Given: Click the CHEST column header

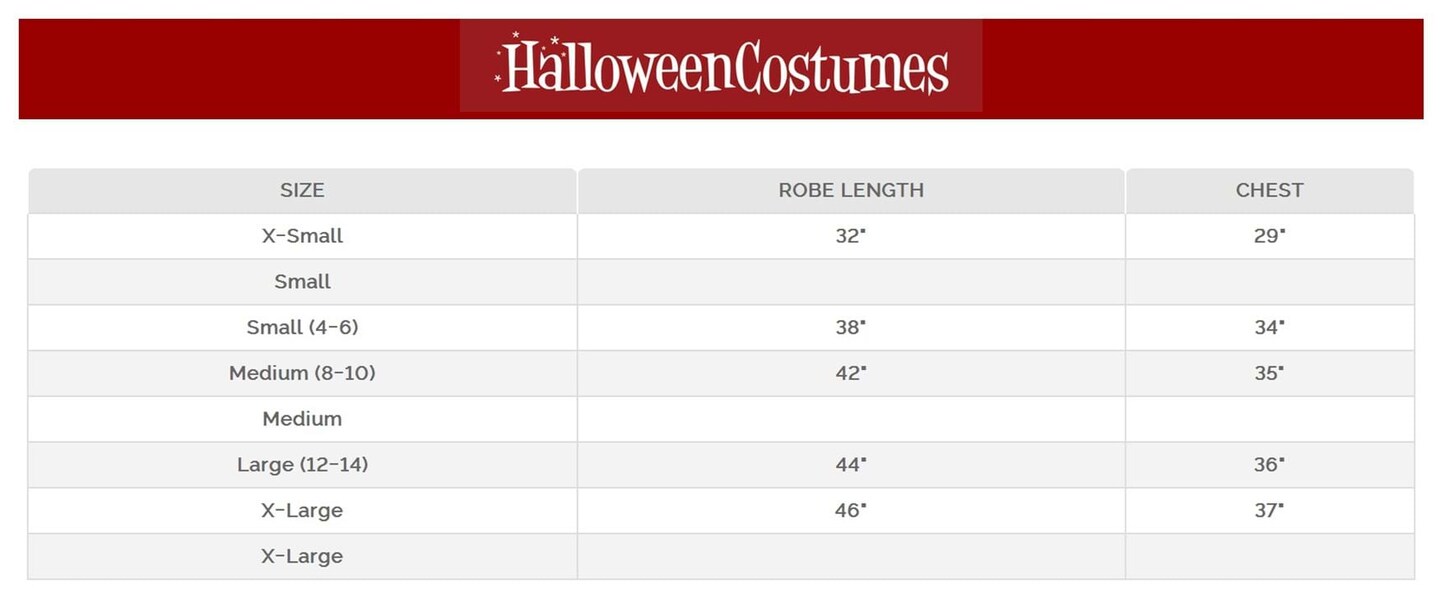Looking at the screenshot, I should coord(1269,190).
